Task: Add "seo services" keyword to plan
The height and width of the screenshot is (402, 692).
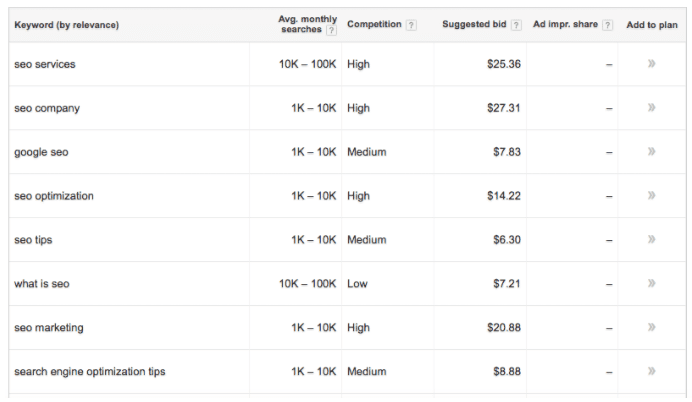Action: tap(651, 64)
